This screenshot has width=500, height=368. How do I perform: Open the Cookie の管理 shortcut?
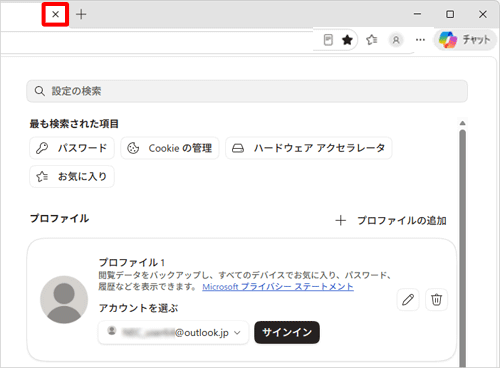coord(170,148)
